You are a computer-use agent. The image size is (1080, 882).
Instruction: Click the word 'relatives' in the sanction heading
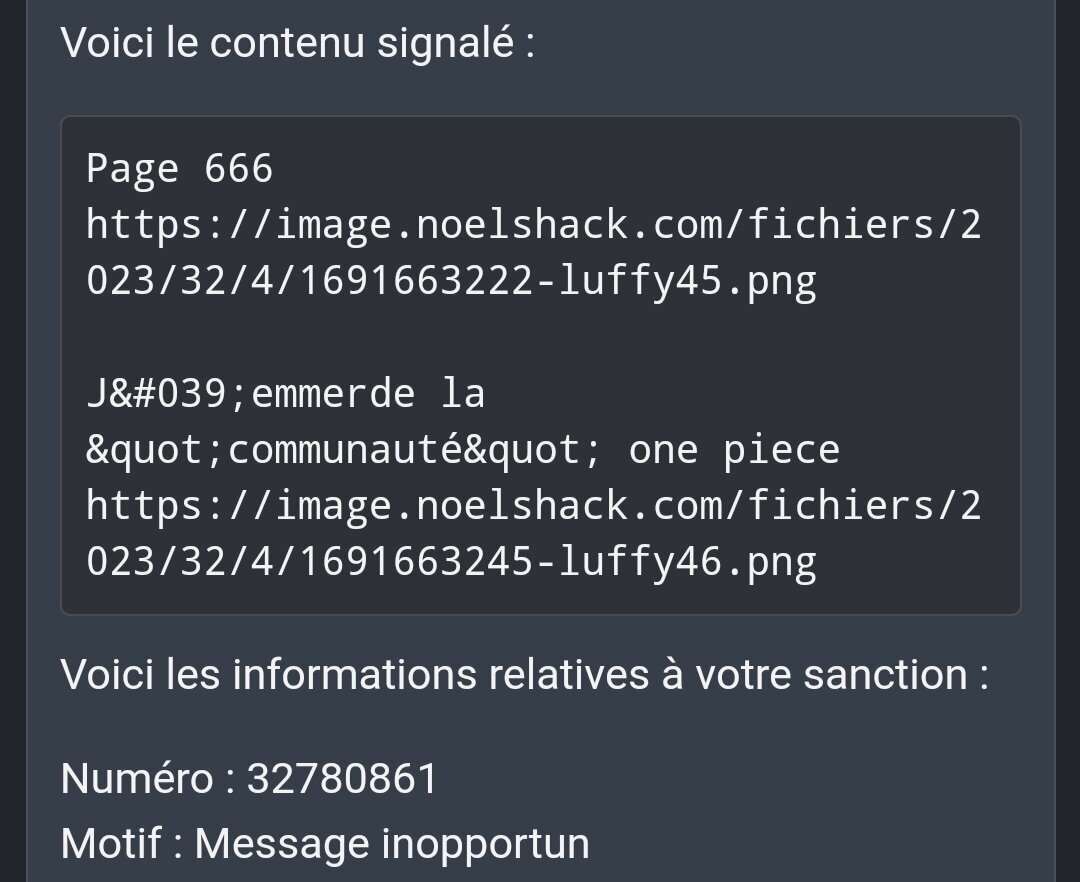pos(569,674)
